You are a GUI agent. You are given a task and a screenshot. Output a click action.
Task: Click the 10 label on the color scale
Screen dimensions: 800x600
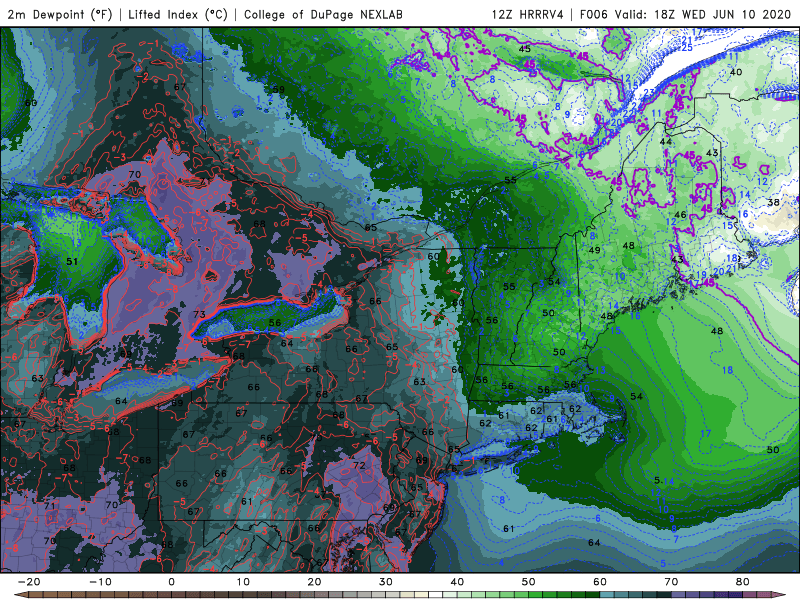click(243, 582)
